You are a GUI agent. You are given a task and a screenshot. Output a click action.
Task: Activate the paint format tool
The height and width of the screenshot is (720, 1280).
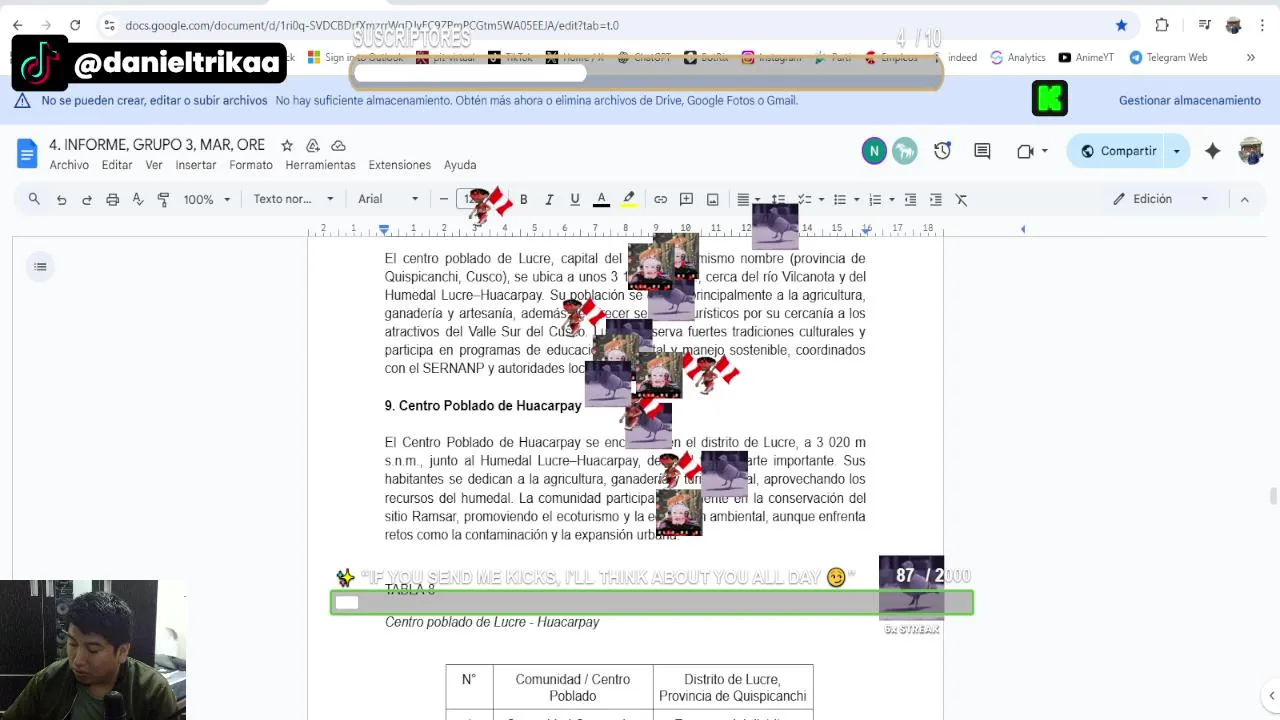(164, 199)
